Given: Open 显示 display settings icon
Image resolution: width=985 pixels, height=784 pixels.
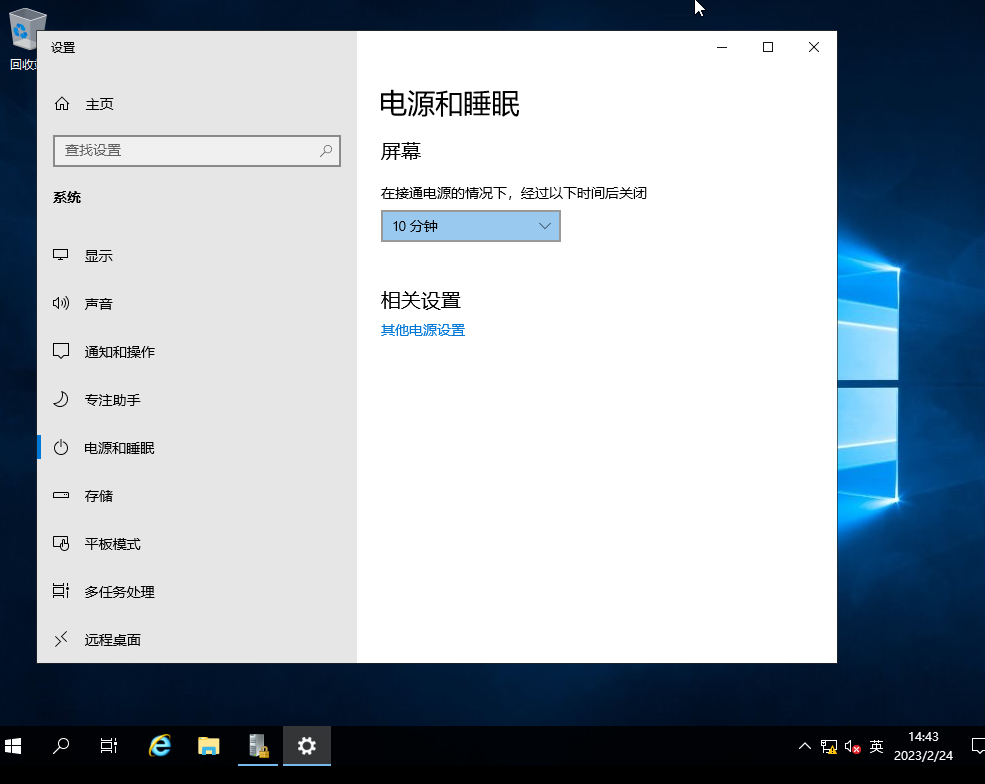Looking at the screenshot, I should (61, 255).
